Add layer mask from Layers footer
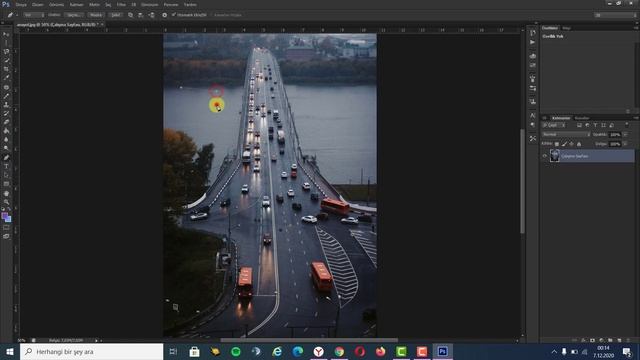 592,340
